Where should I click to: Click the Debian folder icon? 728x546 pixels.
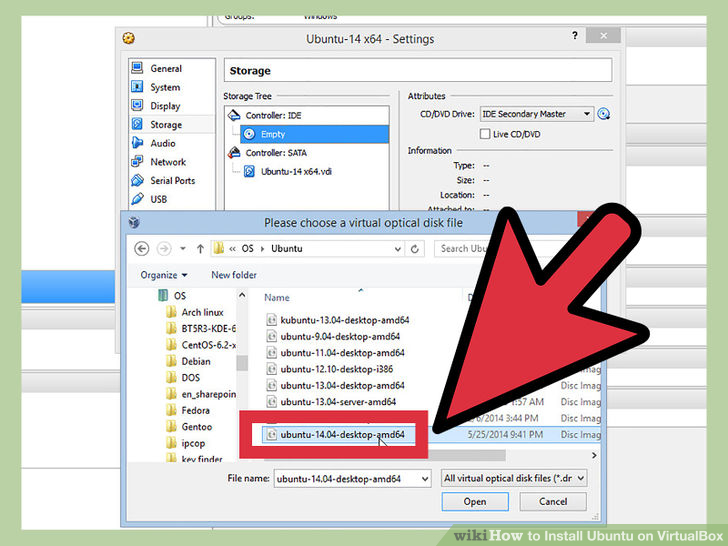point(171,361)
